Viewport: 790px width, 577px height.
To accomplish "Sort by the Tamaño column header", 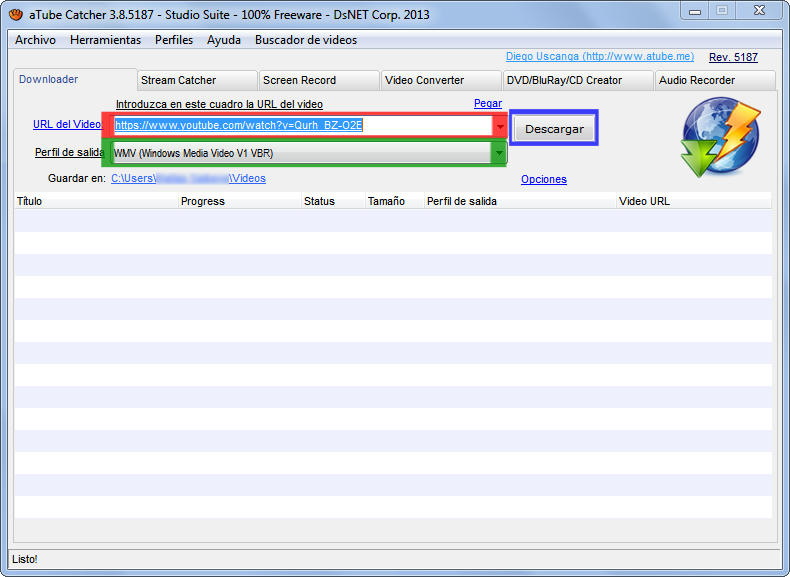I will [x=394, y=201].
